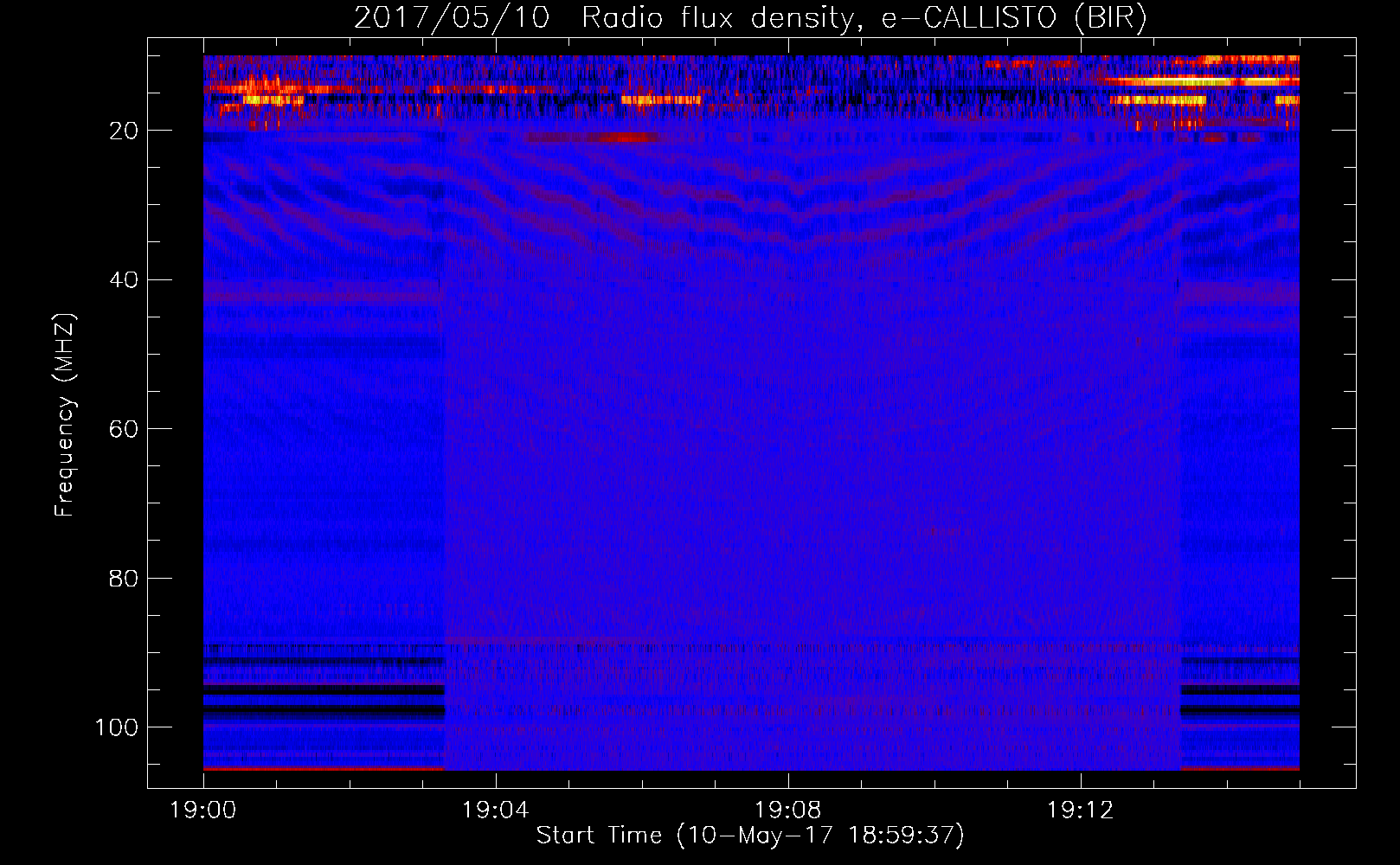
Task: Click the 19:04 time tick label
Action: tap(495, 811)
